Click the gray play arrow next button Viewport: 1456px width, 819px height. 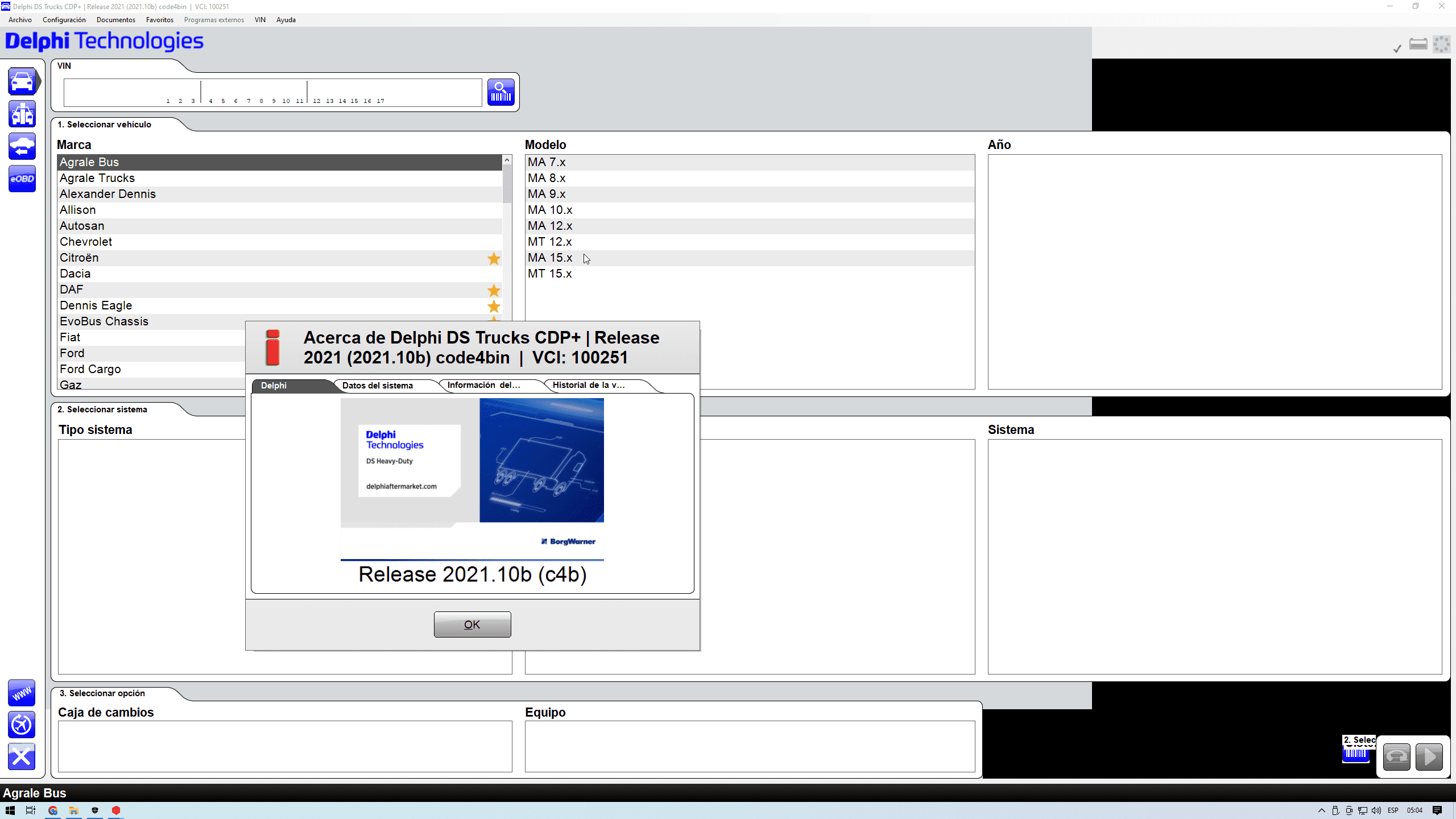1429,756
